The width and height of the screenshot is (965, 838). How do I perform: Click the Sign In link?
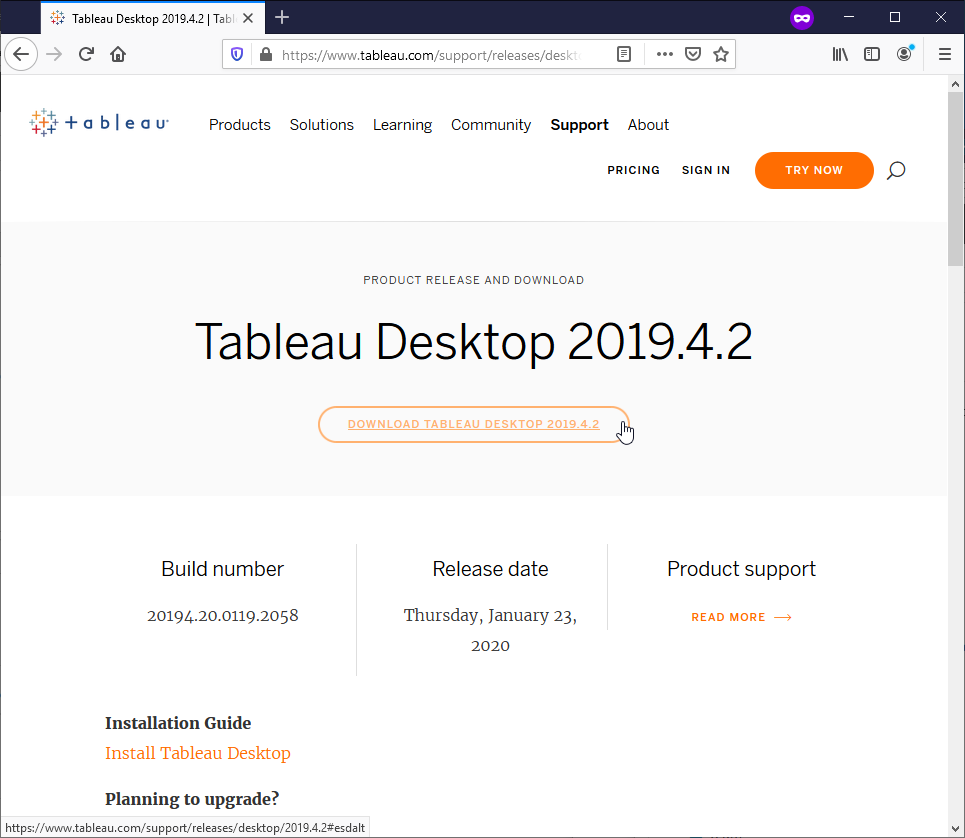click(x=706, y=170)
